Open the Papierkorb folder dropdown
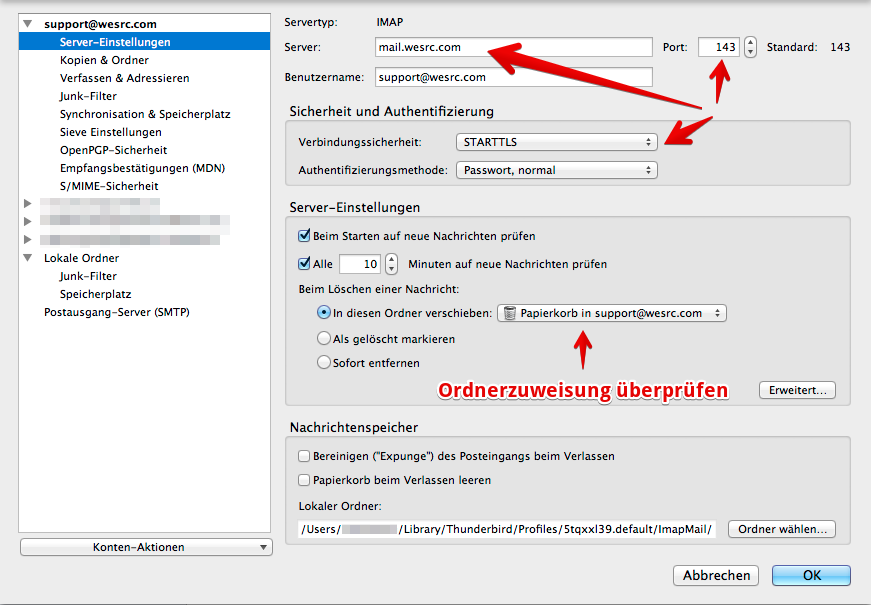The height and width of the screenshot is (605, 871). click(612, 313)
